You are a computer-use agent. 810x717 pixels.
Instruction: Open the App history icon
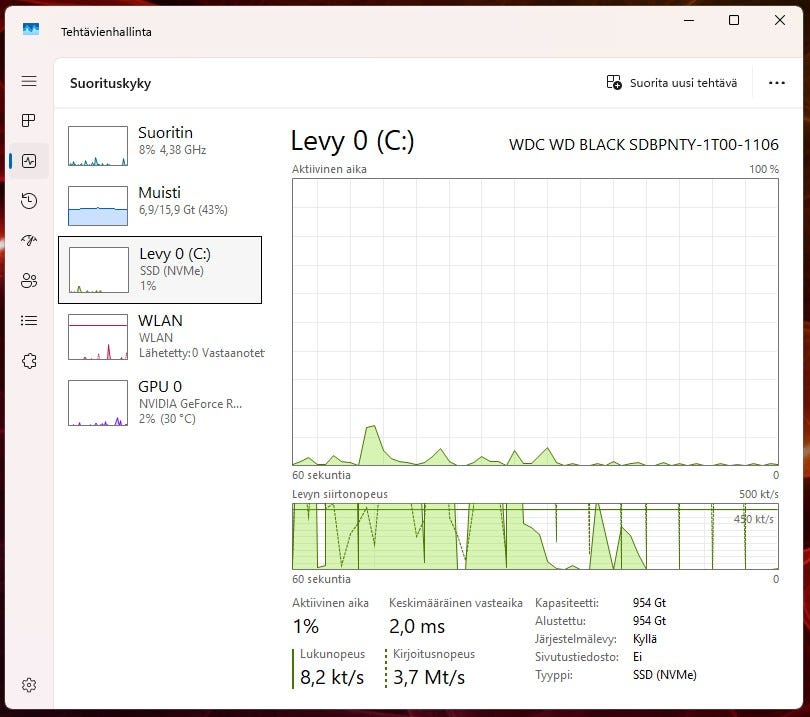click(x=29, y=200)
